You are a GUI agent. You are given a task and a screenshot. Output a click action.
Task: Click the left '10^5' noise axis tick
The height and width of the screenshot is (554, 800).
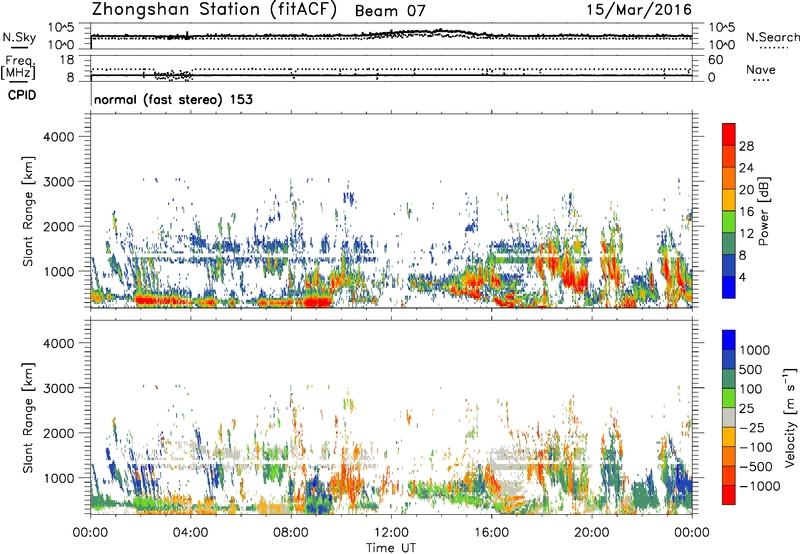point(61,28)
